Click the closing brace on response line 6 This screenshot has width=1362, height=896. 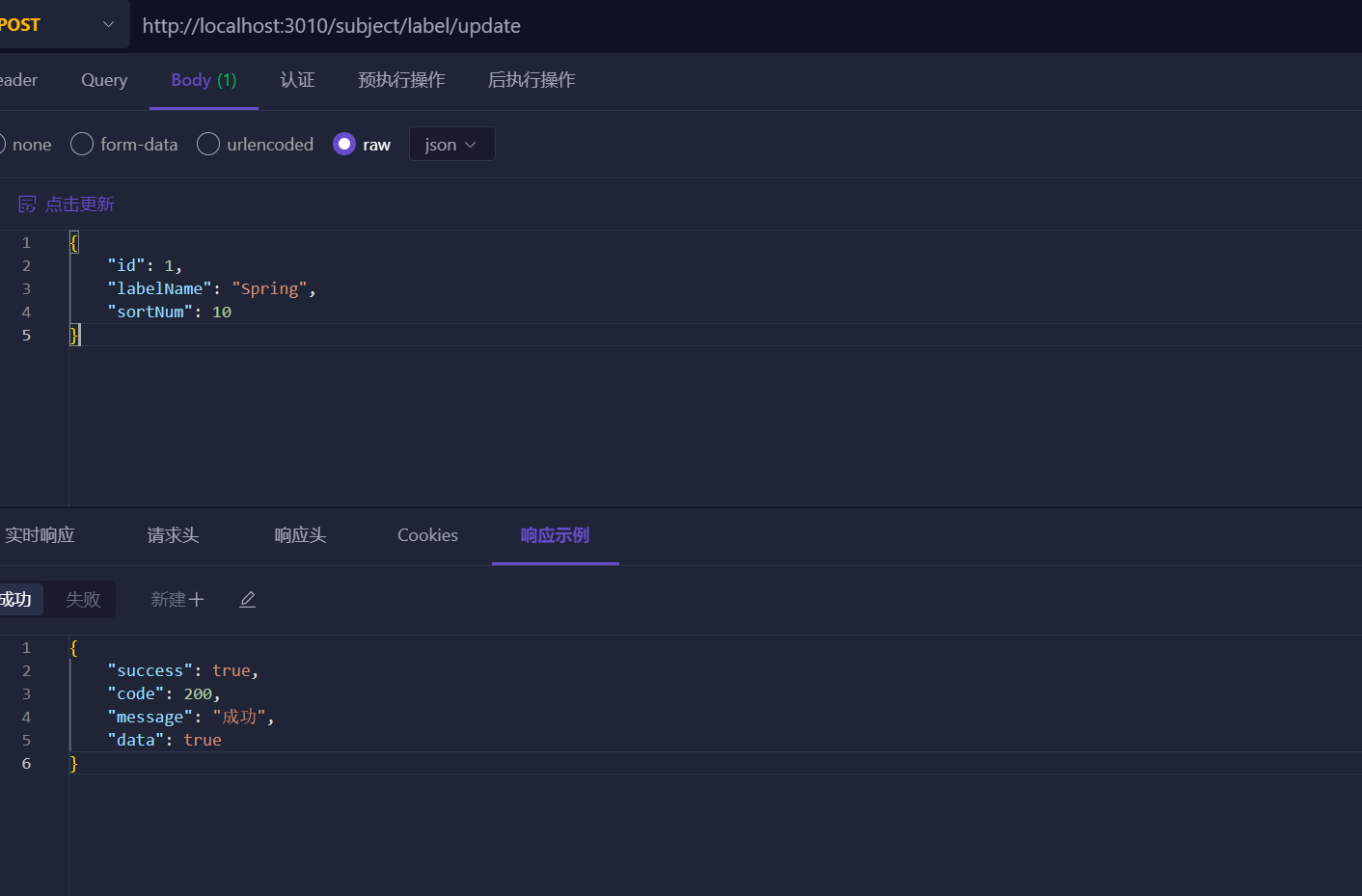pos(74,763)
